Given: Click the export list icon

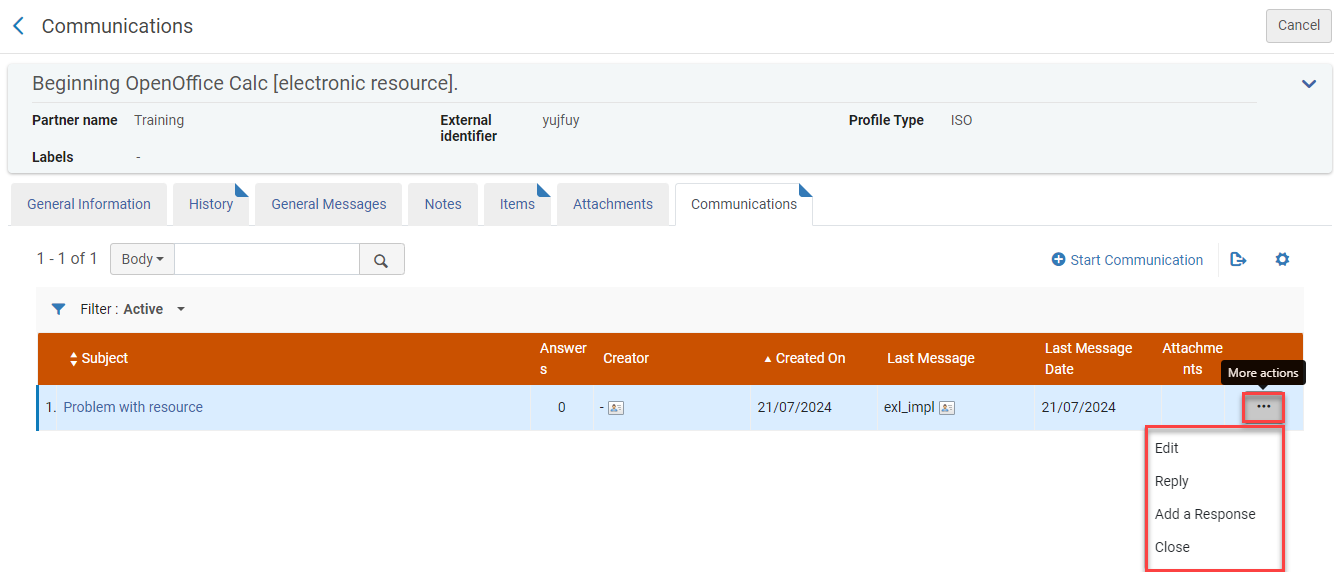Looking at the screenshot, I should pyautogui.click(x=1238, y=260).
